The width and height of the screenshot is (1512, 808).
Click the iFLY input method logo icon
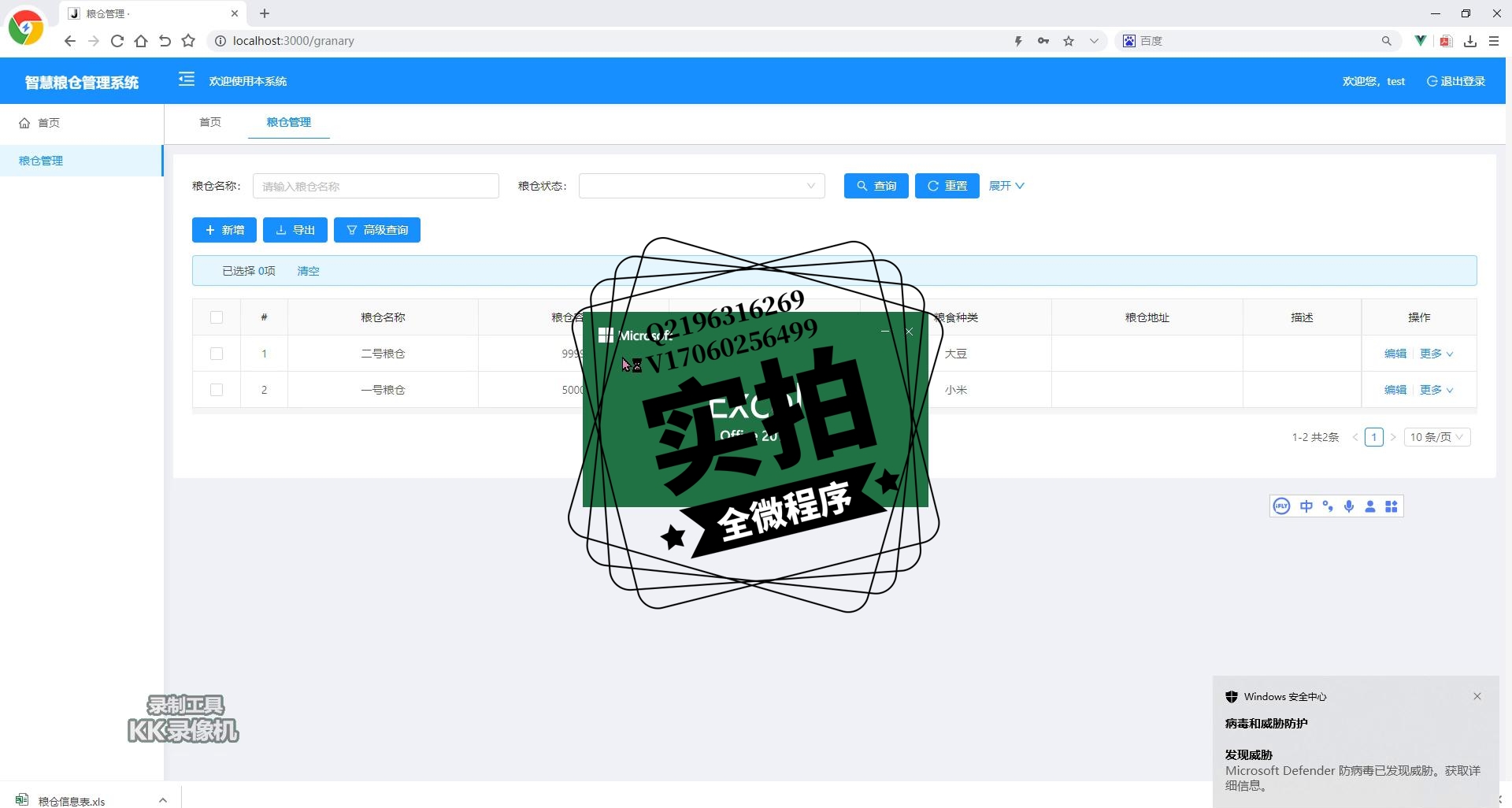pos(1282,506)
